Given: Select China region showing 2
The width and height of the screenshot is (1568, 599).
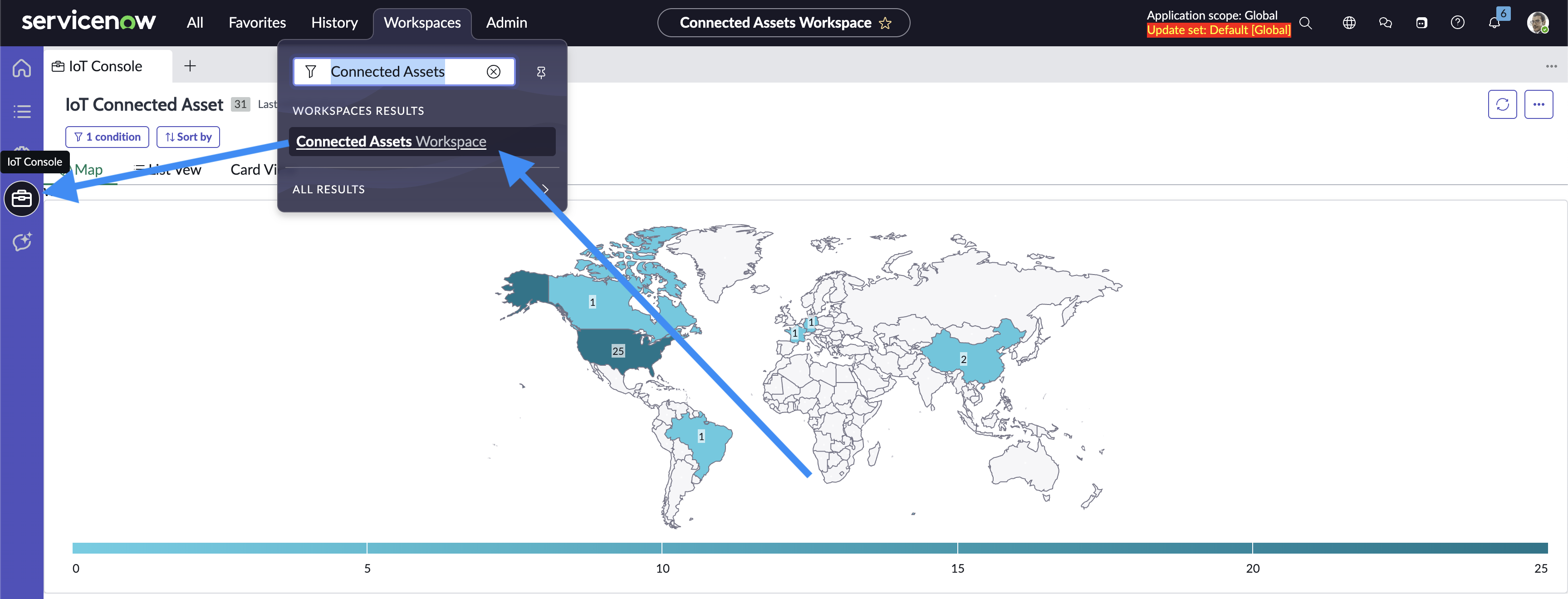Looking at the screenshot, I should pos(964,359).
